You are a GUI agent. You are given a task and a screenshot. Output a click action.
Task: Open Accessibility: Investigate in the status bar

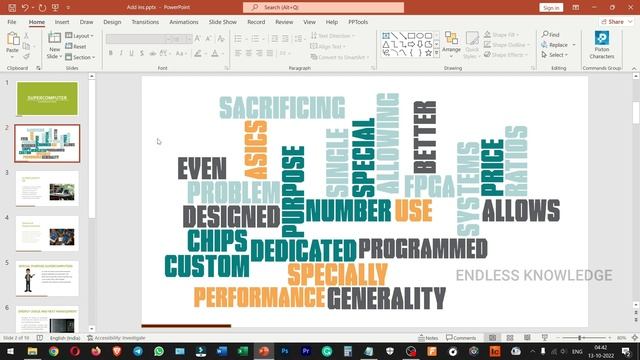pos(116,338)
